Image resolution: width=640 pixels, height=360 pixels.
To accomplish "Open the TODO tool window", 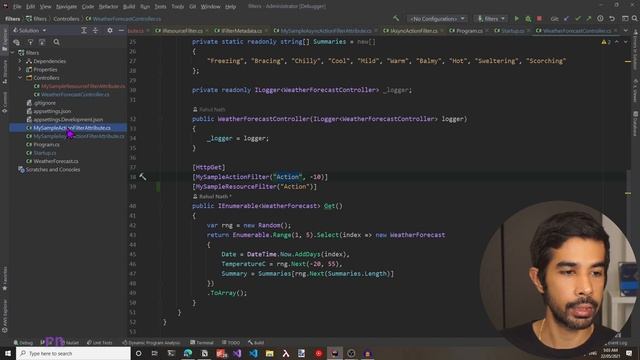I will tap(231, 342).
